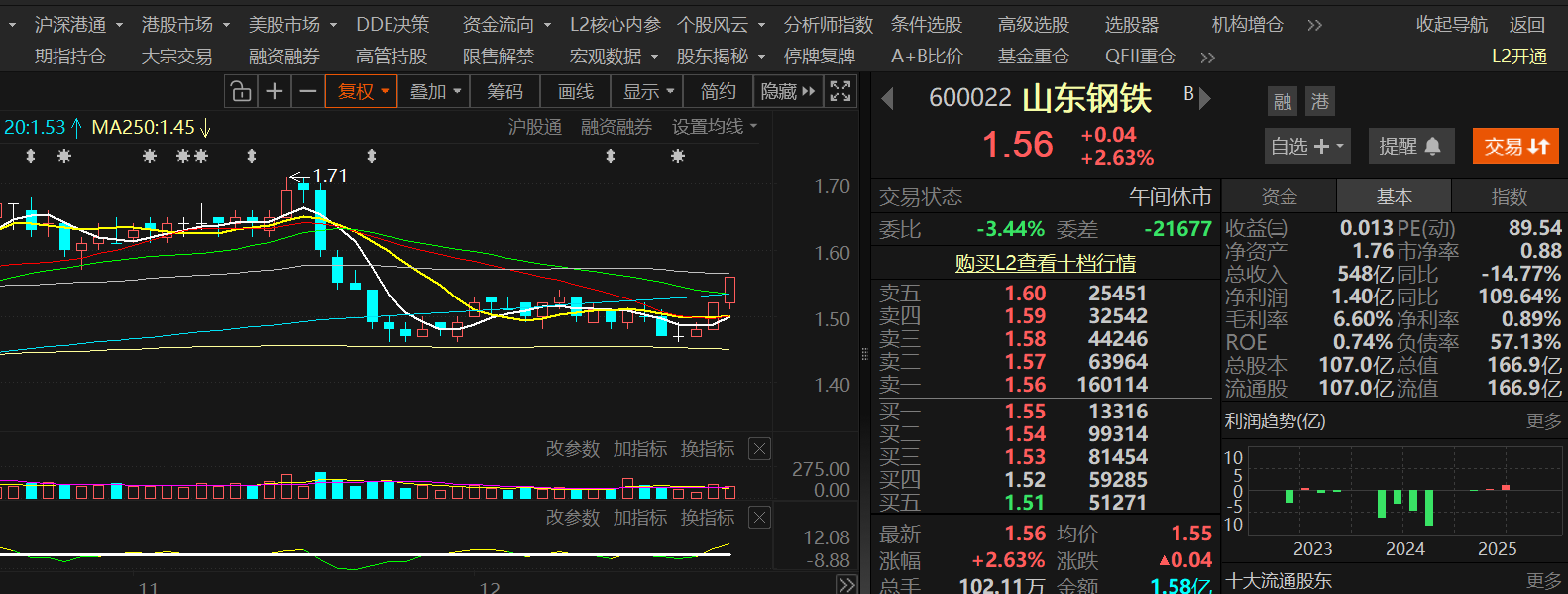Click the 卖一 1.56 ask price
1568x594 pixels.
click(1025, 385)
